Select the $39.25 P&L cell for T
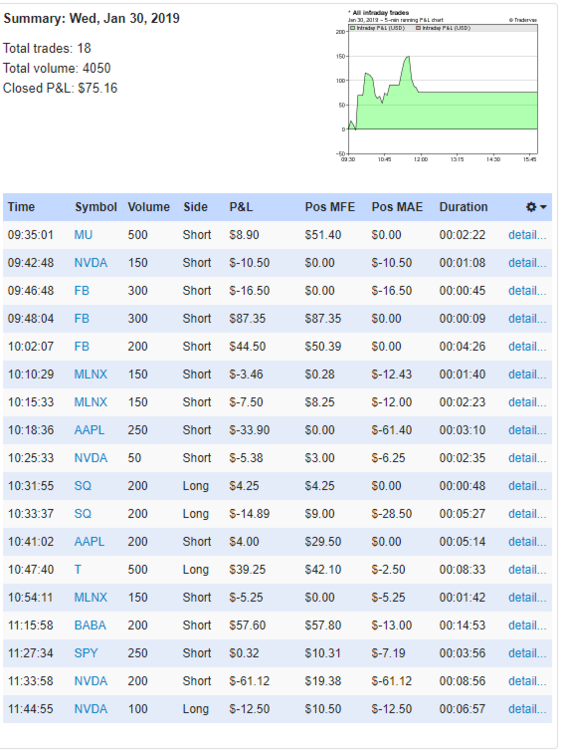Image resolution: width=563 pixels, height=750 pixels. click(247, 570)
